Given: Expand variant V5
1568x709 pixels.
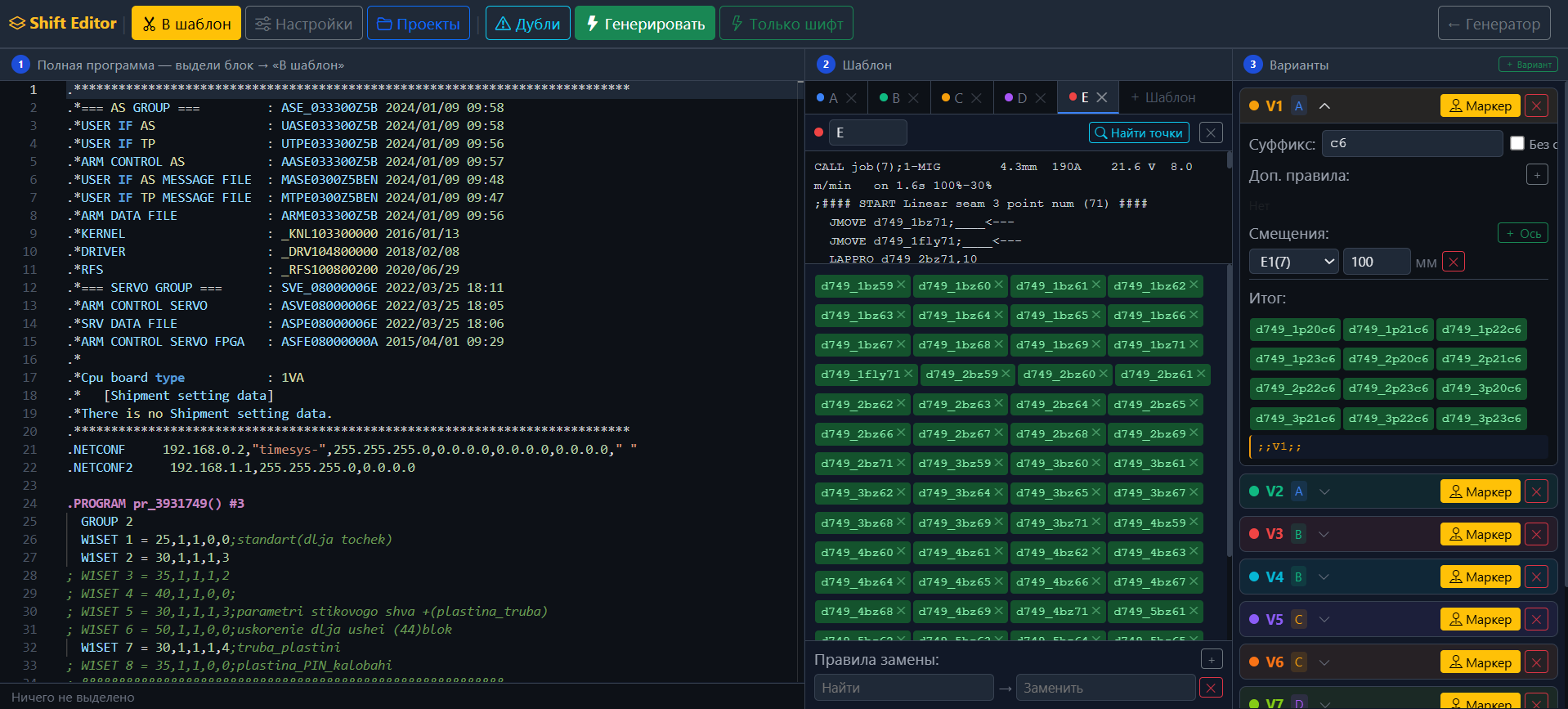Looking at the screenshot, I should [1325, 619].
